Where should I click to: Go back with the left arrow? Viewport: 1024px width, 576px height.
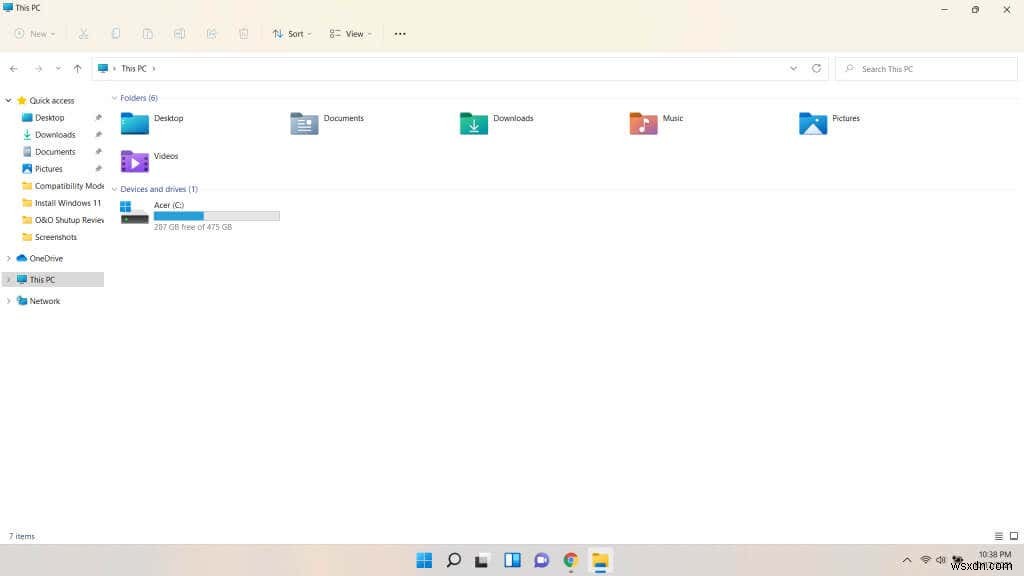pos(14,69)
